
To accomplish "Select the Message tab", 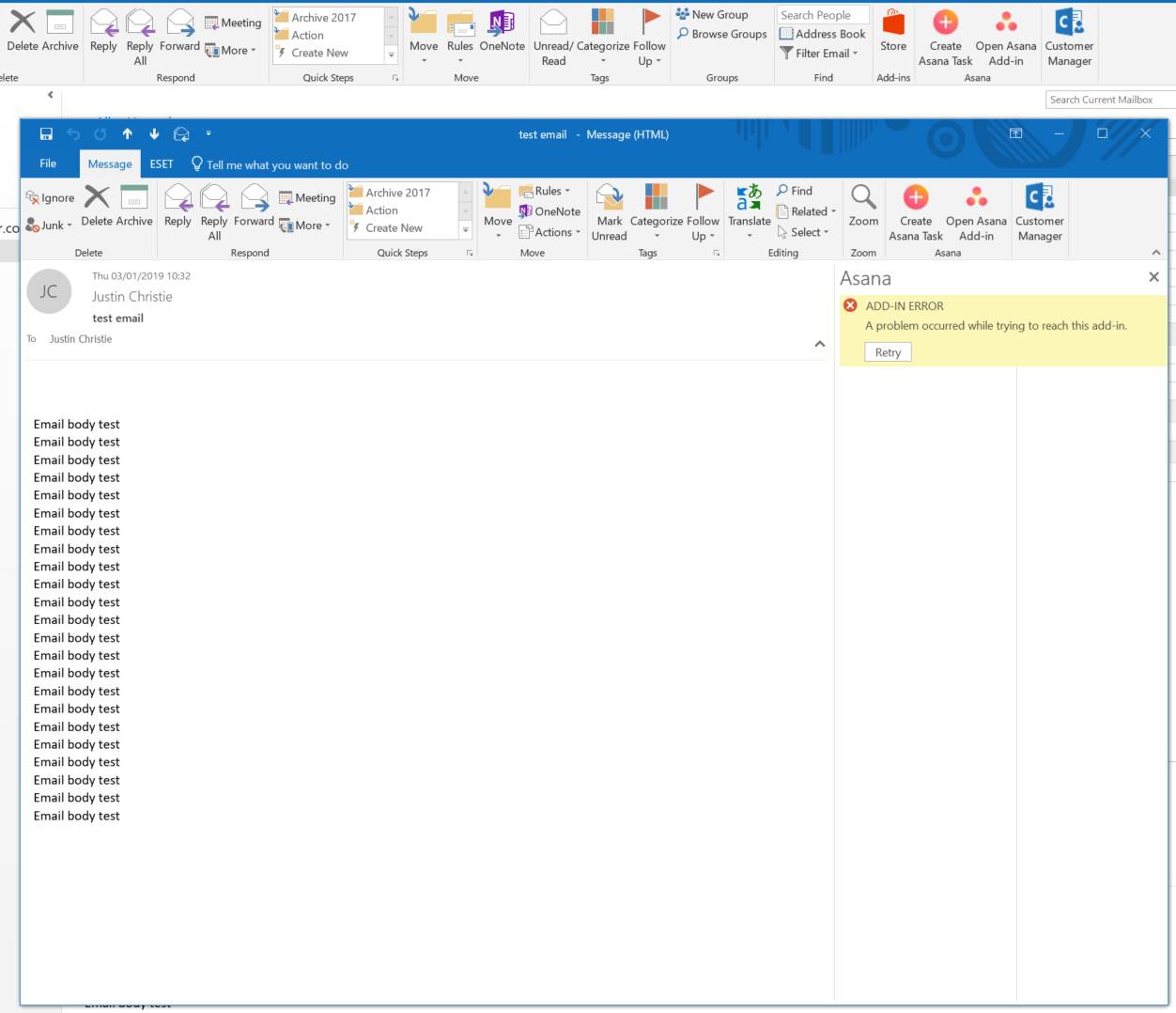I will pyautogui.click(x=110, y=164).
